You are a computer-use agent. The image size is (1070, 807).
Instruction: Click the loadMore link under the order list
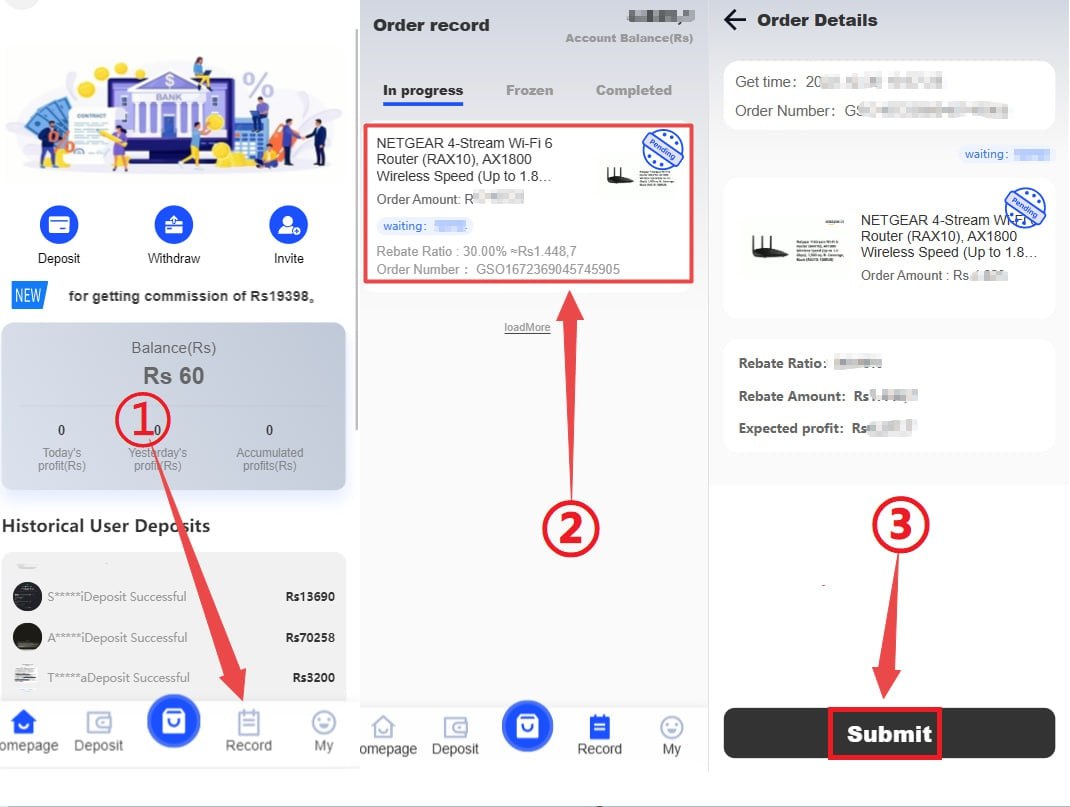(527, 327)
